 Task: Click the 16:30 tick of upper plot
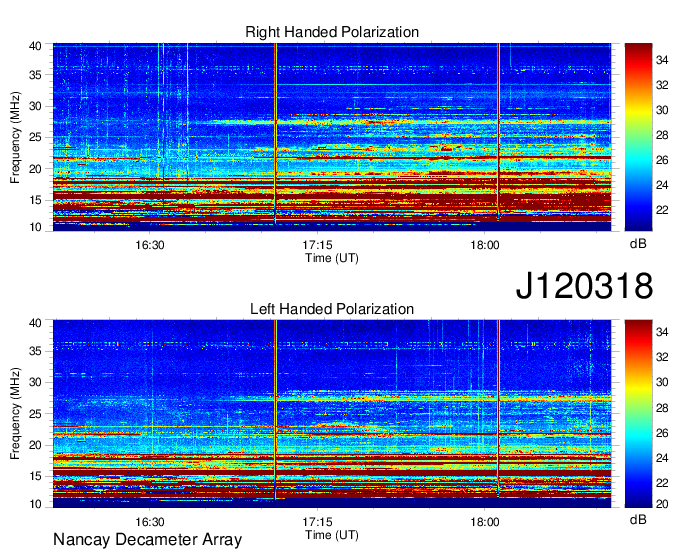[150, 245]
